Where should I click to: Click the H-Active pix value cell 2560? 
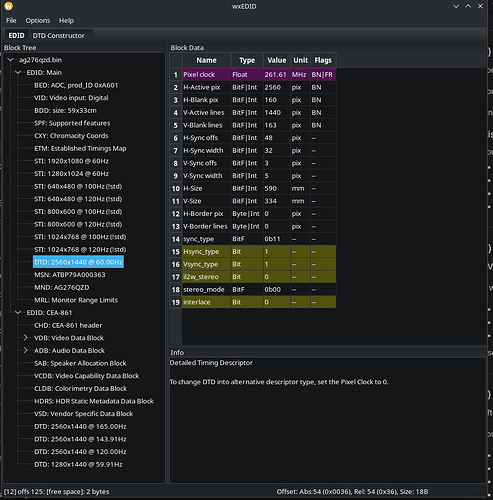pos(277,87)
